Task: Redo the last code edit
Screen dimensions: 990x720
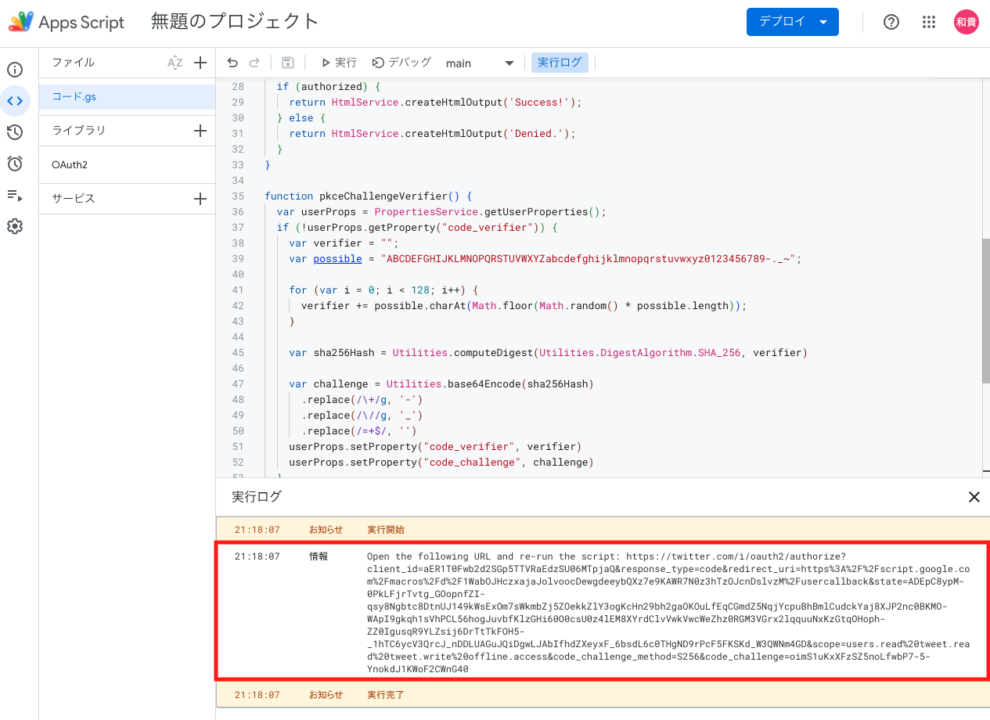Action: [255, 62]
